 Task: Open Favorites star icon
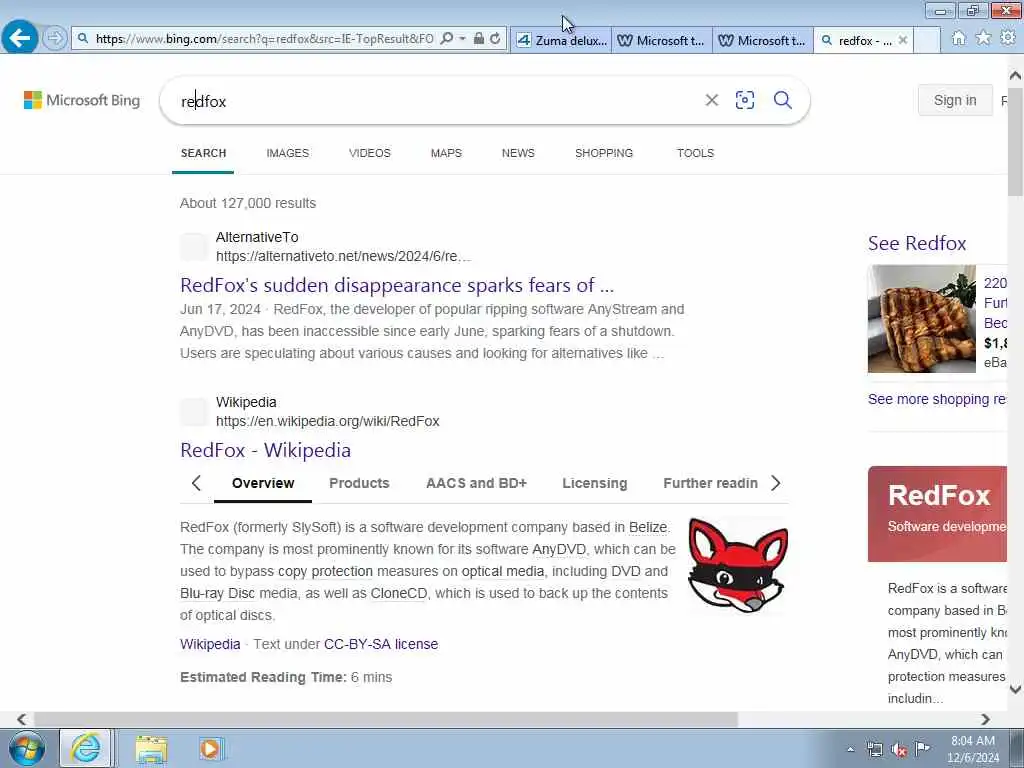tap(983, 38)
